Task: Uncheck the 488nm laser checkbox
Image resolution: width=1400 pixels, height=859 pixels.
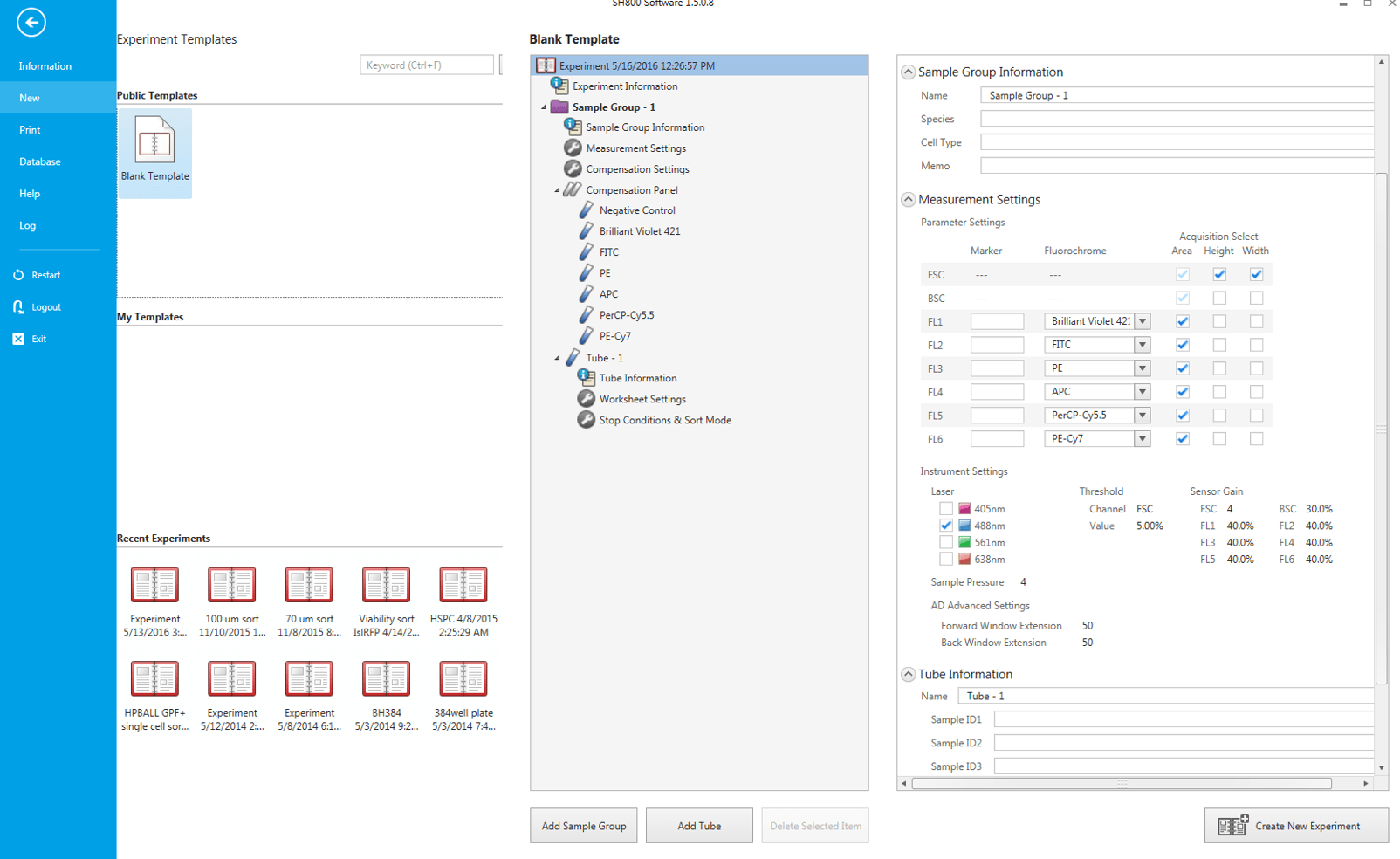Action: (946, 526)
